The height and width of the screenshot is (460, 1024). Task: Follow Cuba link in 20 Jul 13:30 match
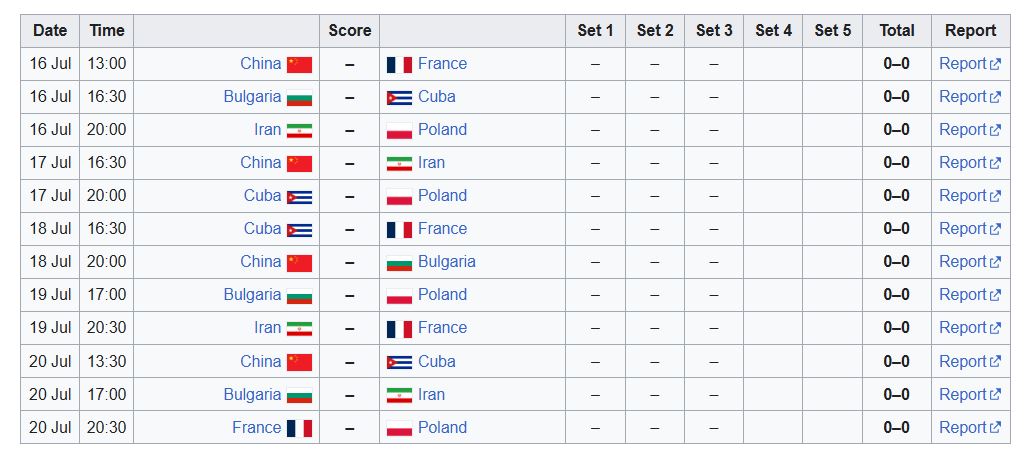(436, 362)
